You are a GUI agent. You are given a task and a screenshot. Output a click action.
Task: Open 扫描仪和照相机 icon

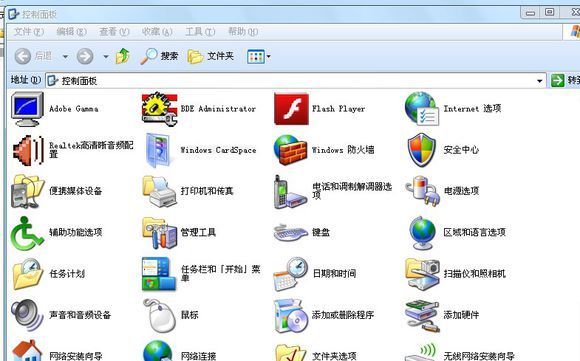422,274
